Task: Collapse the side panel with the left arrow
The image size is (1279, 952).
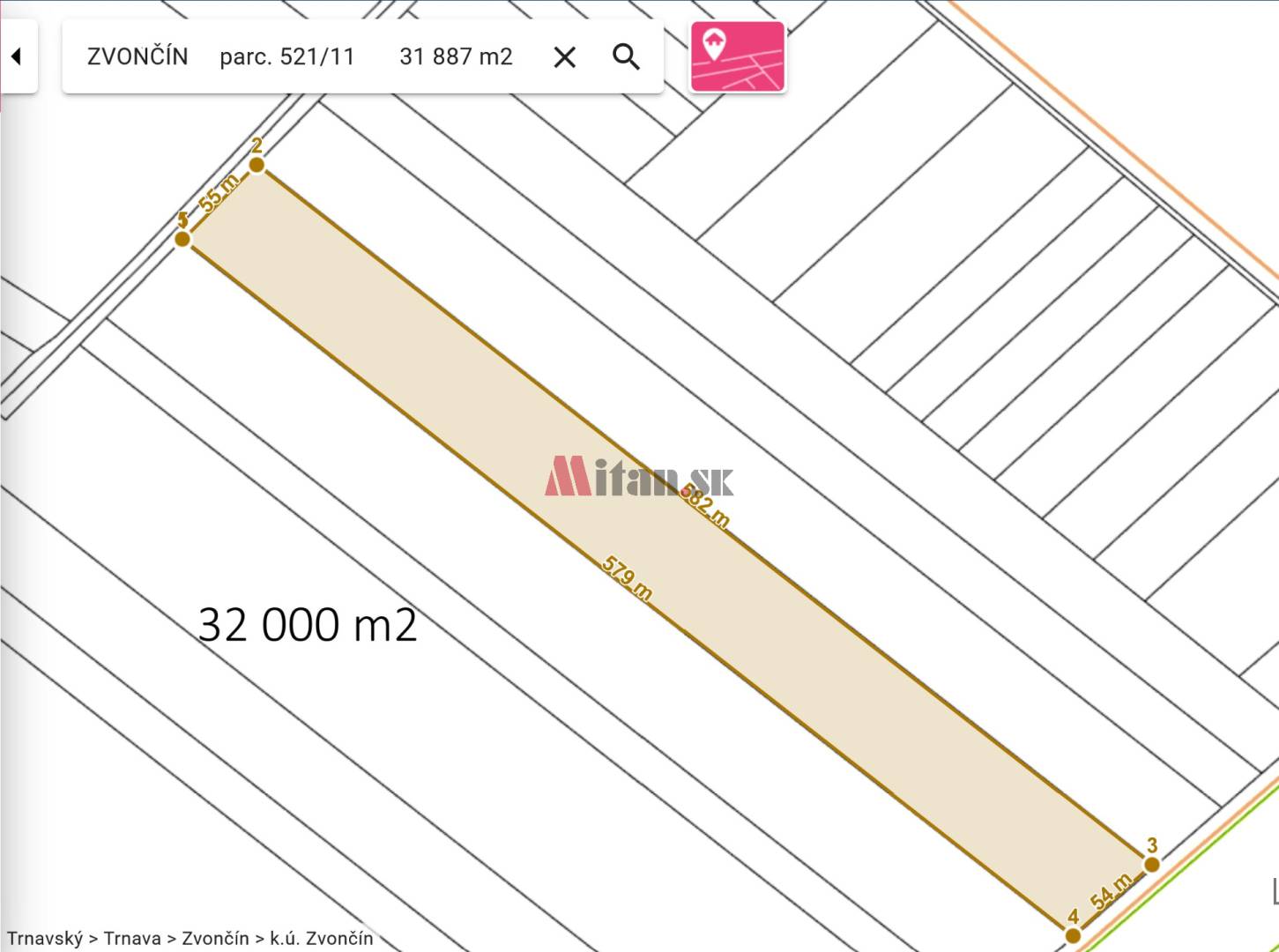Action: coord(16,57)
